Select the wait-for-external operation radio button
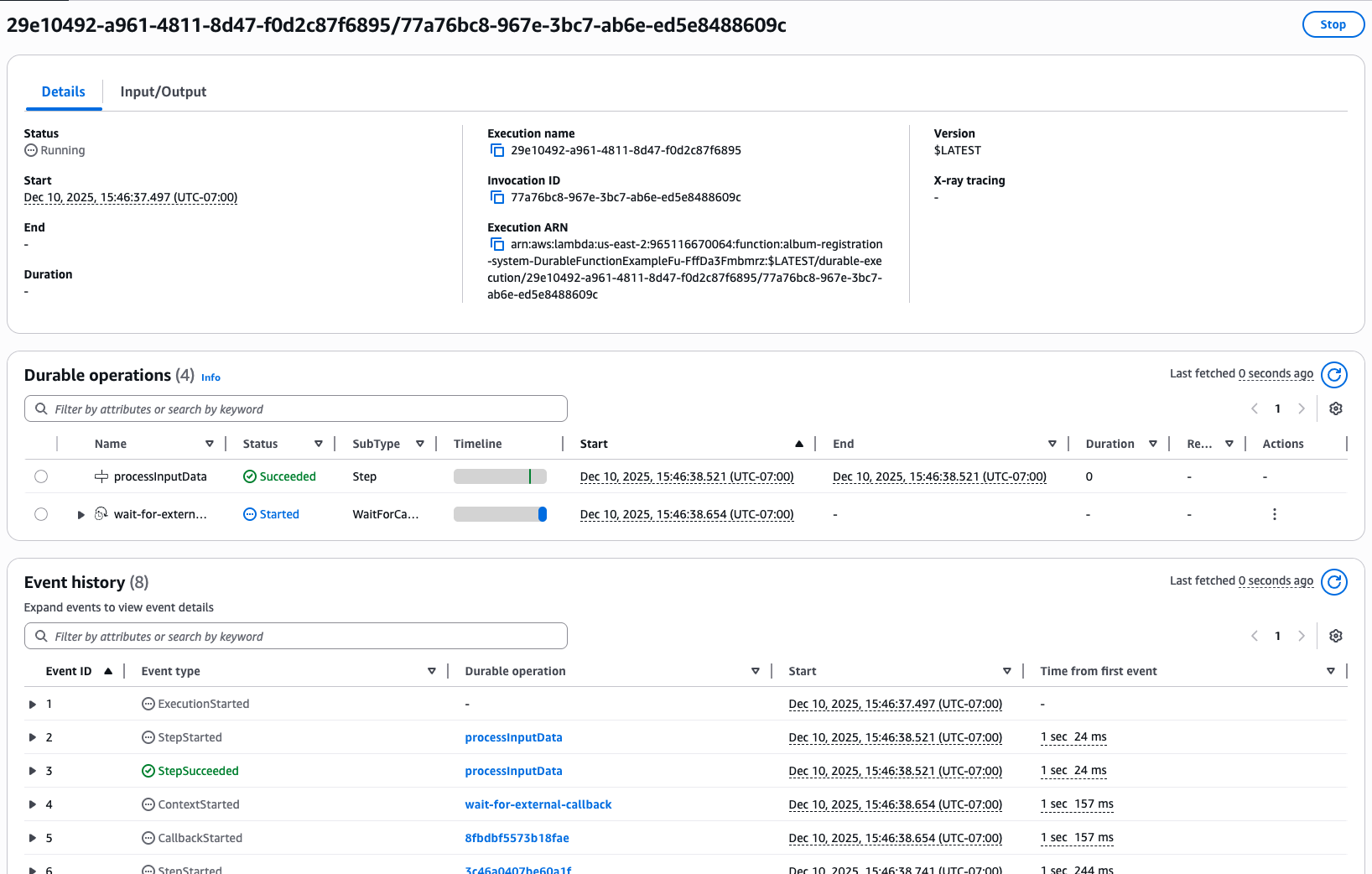The height and width of the screenshot is (874, 1372). (x=41, y=514)
